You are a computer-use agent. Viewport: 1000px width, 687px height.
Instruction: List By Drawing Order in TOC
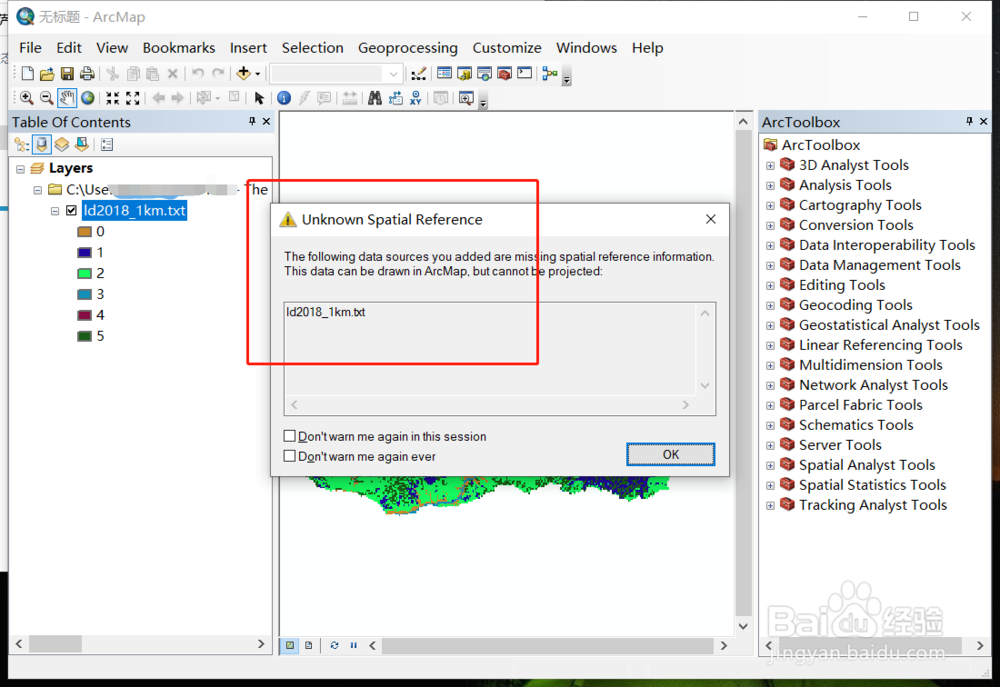click(22, 145)
